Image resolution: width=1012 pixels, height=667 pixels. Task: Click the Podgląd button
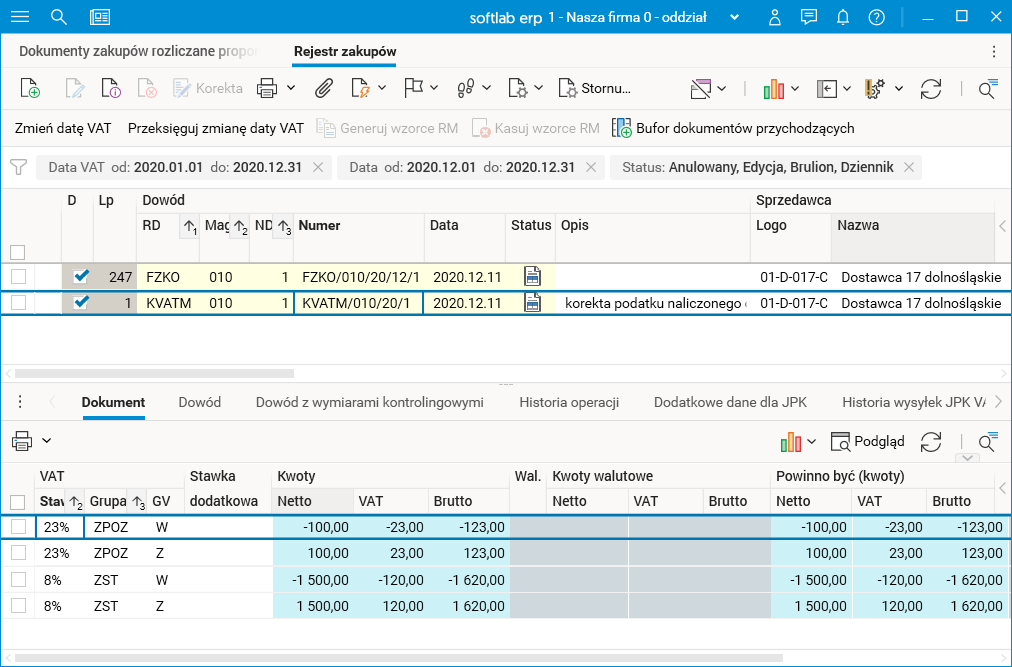[868, 441]
